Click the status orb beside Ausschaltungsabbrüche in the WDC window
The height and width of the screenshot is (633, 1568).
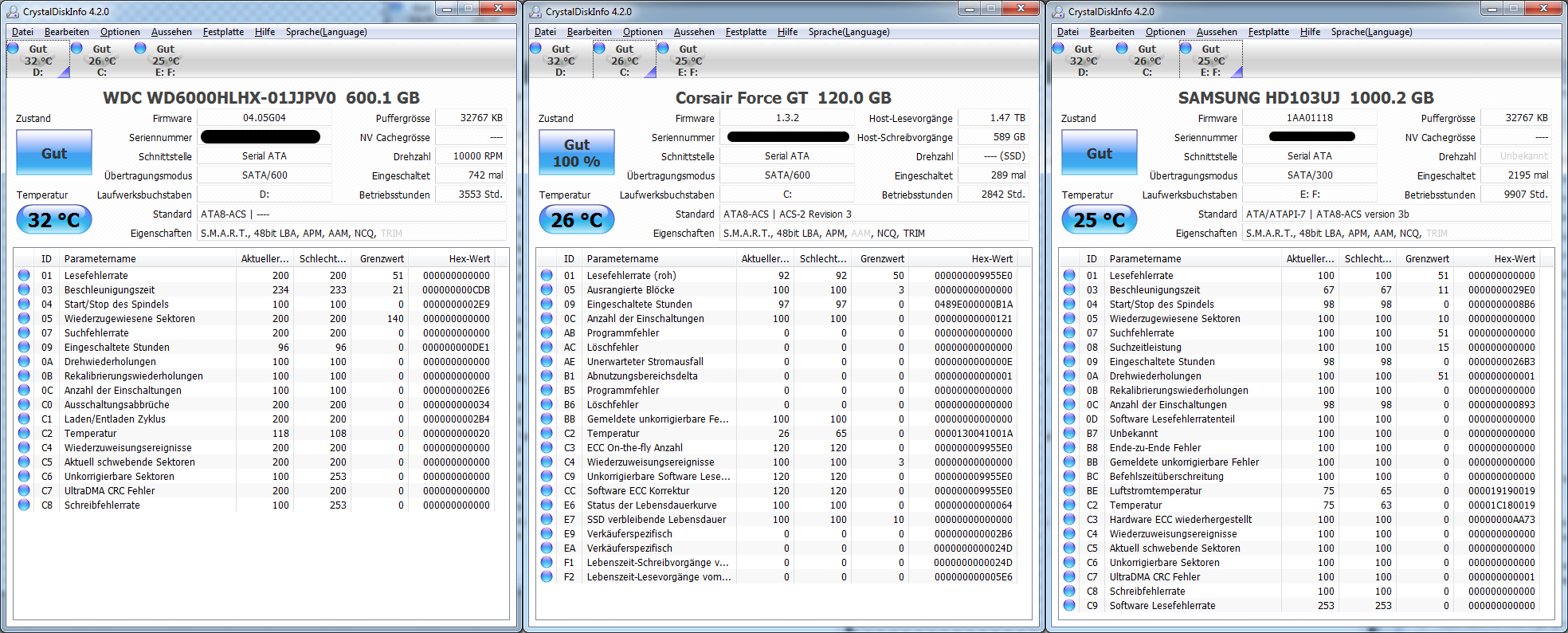click(24, 404)
